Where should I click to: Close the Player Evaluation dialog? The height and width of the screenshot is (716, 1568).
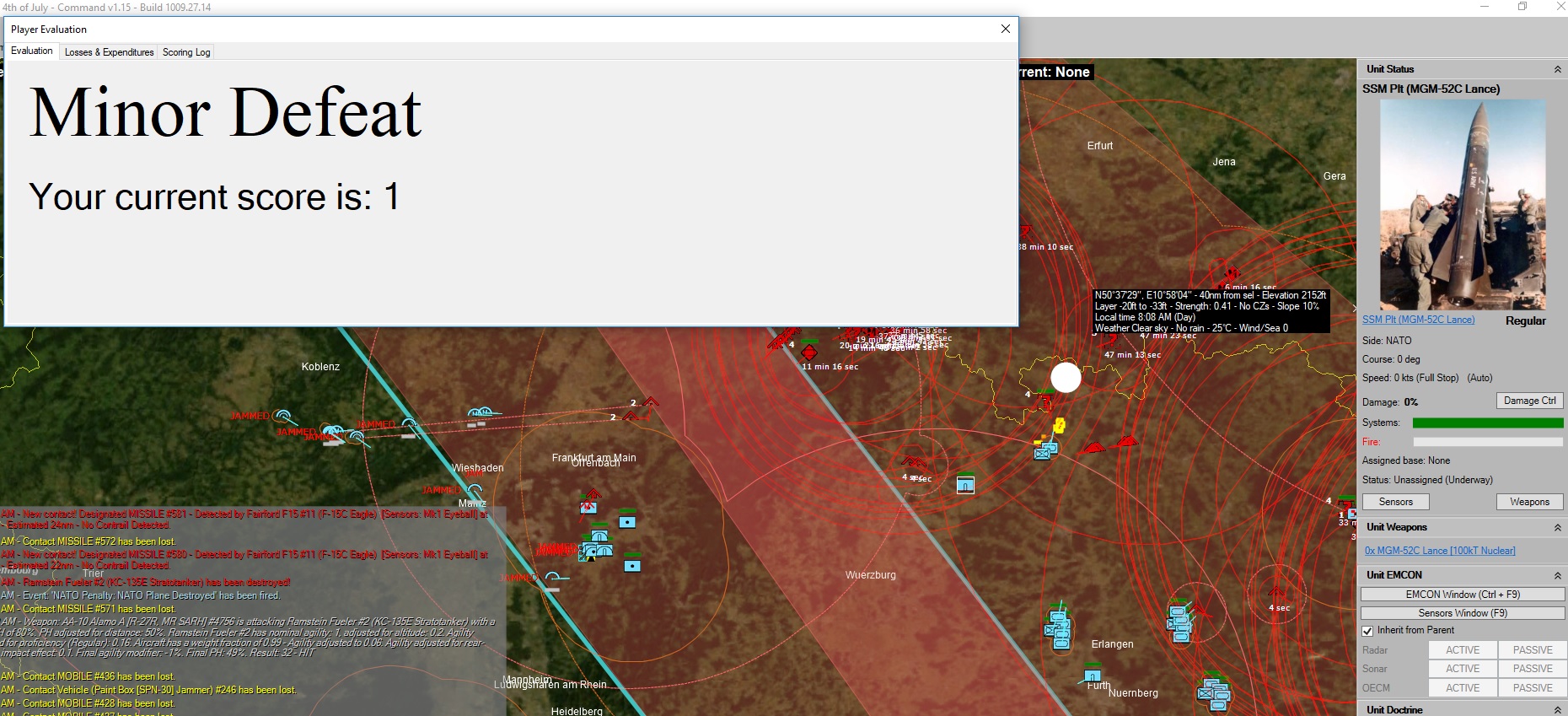pos(1005,29)
